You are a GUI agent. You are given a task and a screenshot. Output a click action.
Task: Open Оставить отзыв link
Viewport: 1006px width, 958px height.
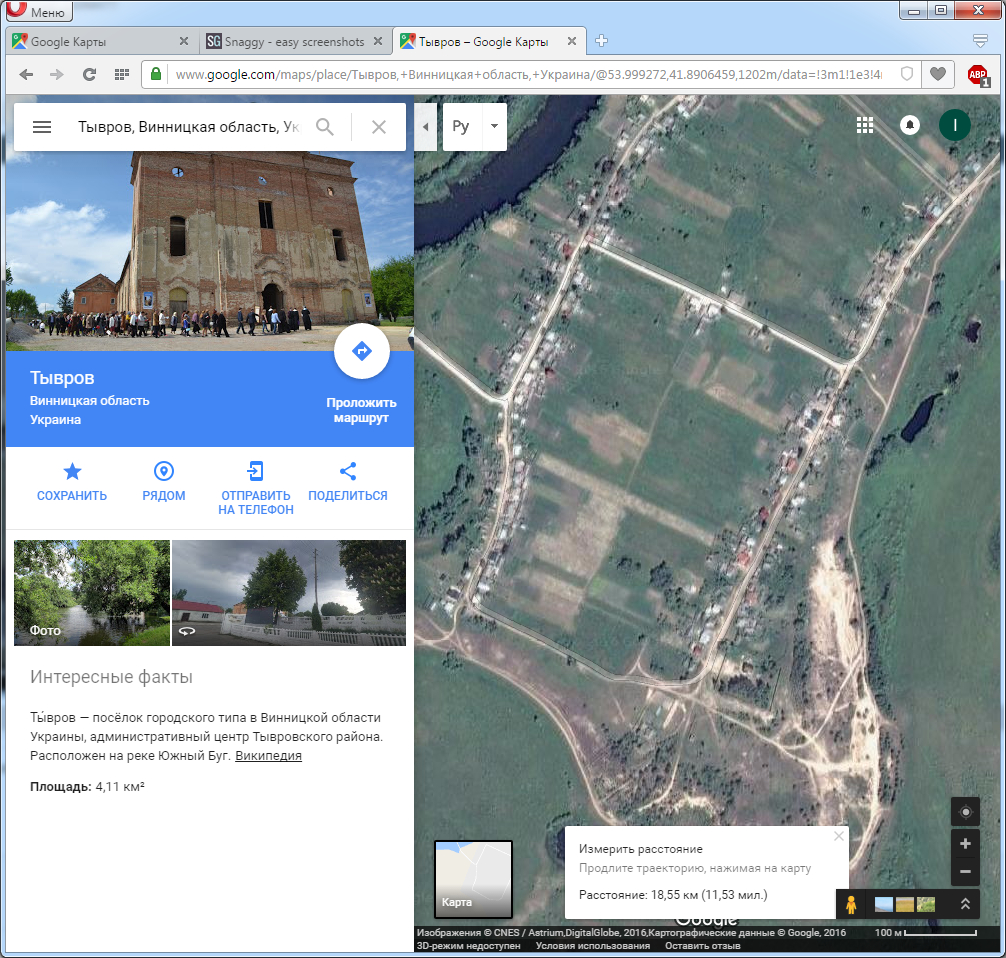point(703,946)
